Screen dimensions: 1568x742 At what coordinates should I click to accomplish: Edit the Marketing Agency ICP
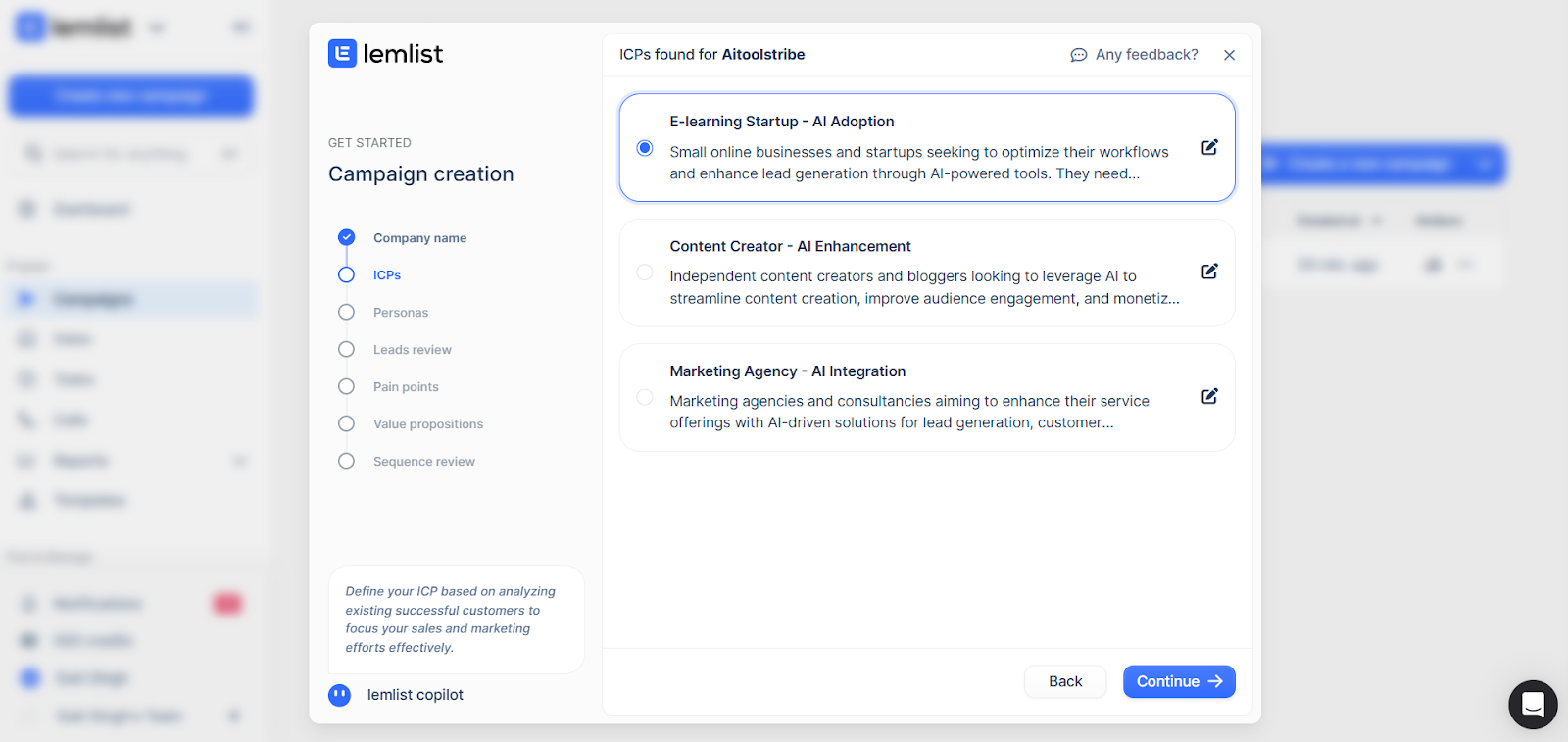(1209, 396)
